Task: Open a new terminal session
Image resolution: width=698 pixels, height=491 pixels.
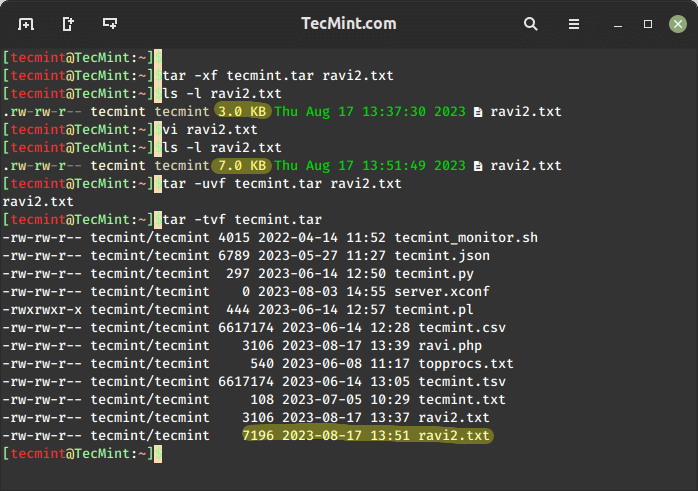Action: click(25, 23)
